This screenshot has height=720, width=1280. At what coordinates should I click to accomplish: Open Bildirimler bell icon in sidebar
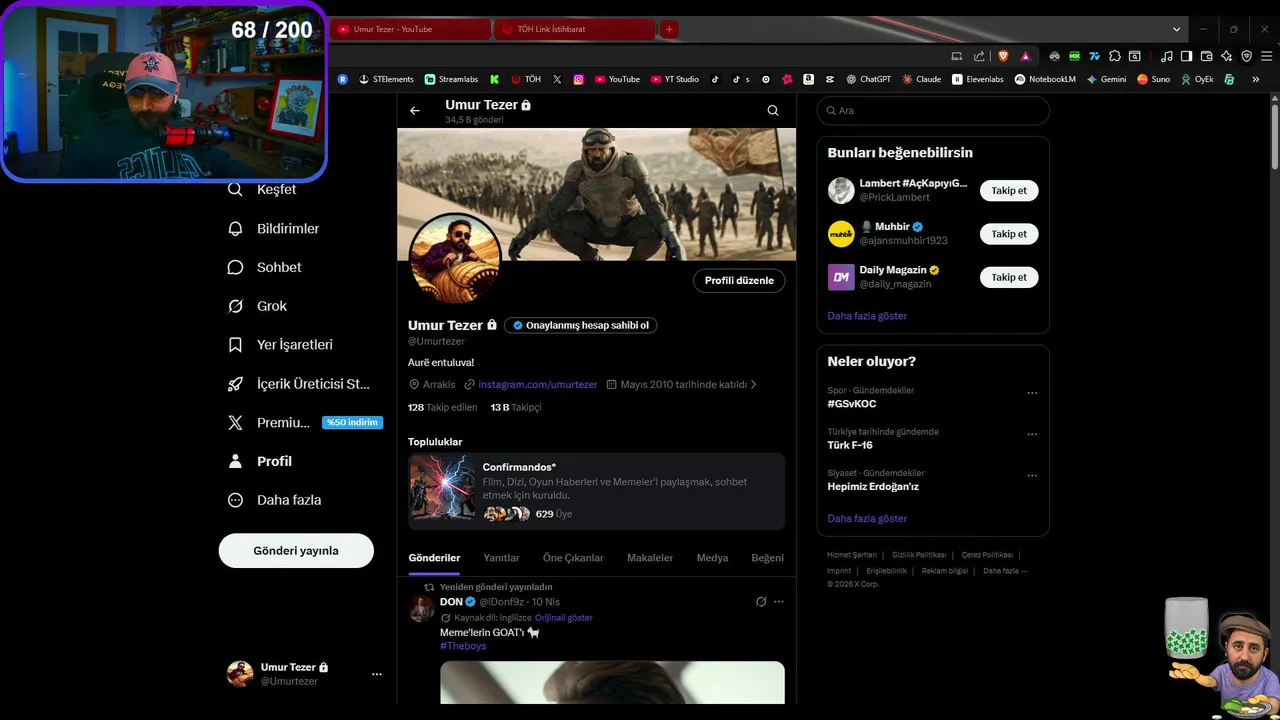[235, 228]
